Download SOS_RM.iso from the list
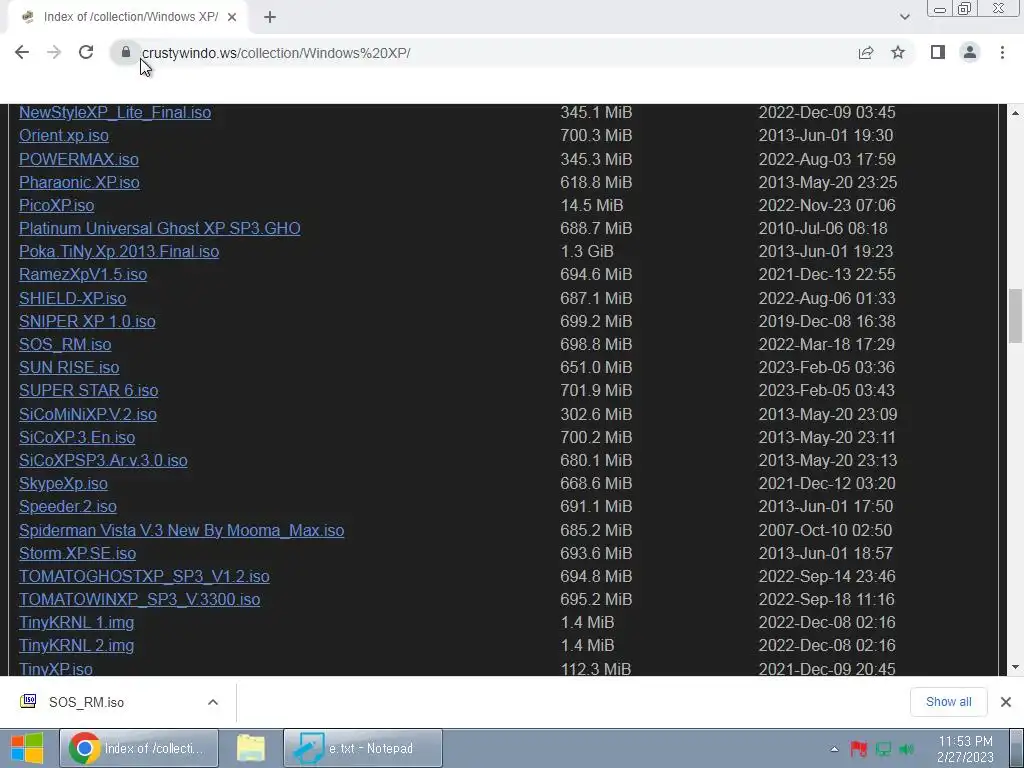 [x=65, y=344]
